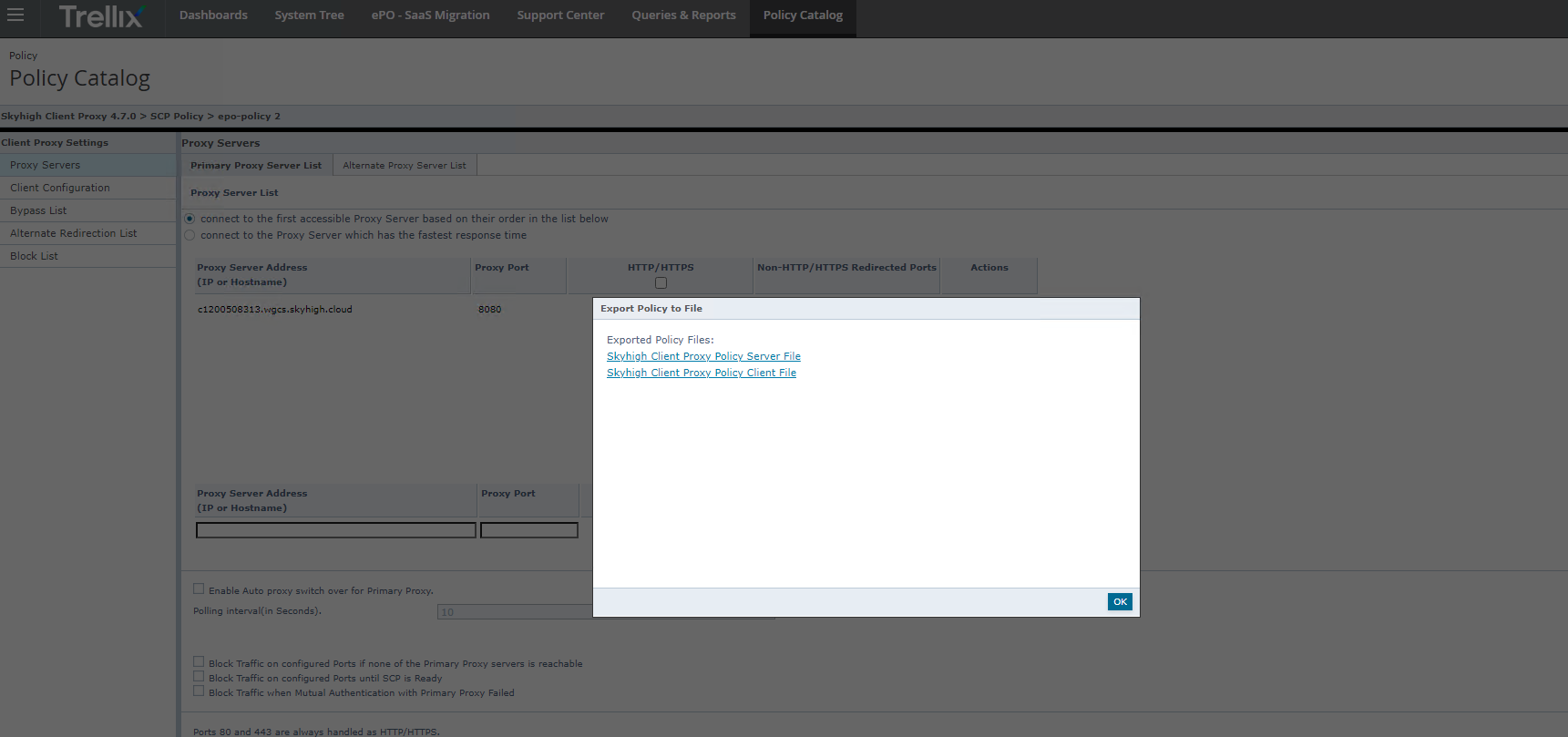
Task: Select connect to first accessible Proxy Server option
Action: tap(190, 219)
